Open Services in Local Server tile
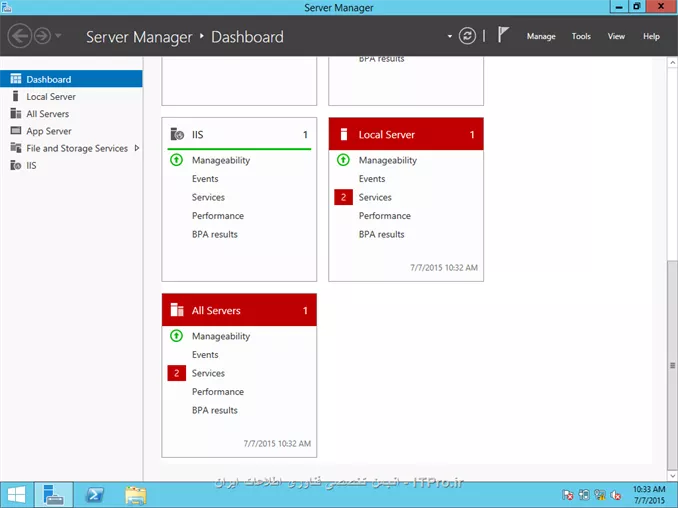 (375, 197)
